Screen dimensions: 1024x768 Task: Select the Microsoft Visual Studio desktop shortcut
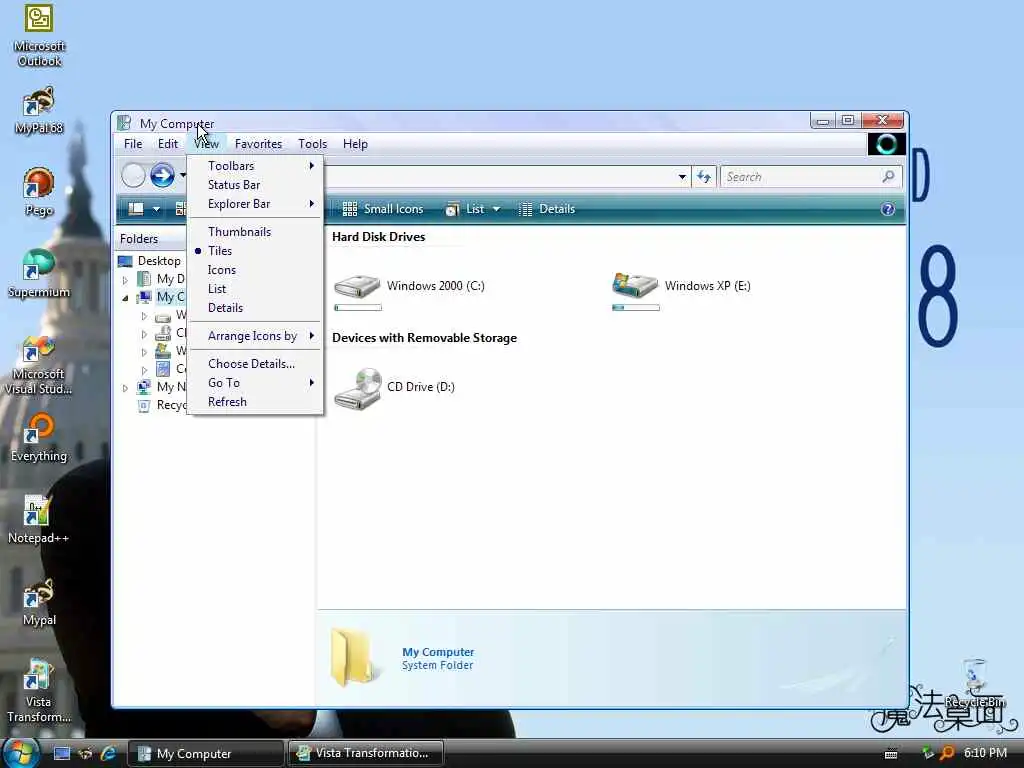point(39,364)
